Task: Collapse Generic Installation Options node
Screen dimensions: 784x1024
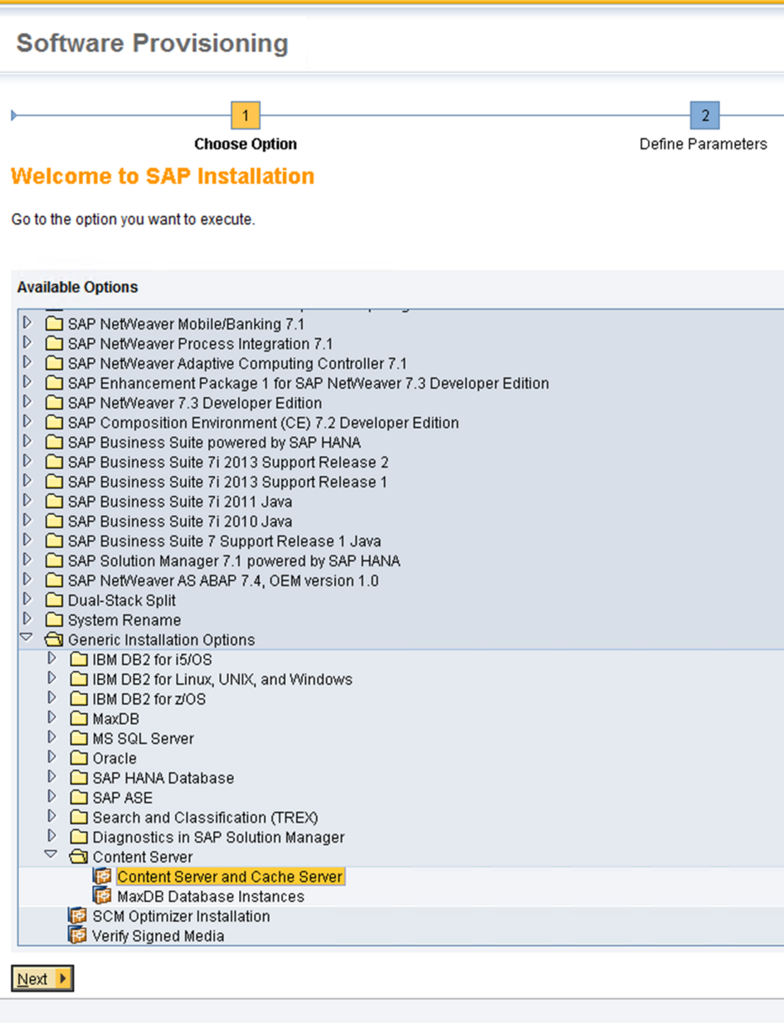Action: 27,637
